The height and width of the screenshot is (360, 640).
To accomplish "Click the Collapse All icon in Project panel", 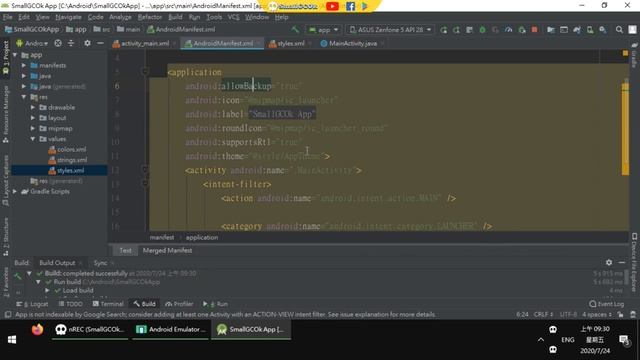I will (x=71, y=43).
